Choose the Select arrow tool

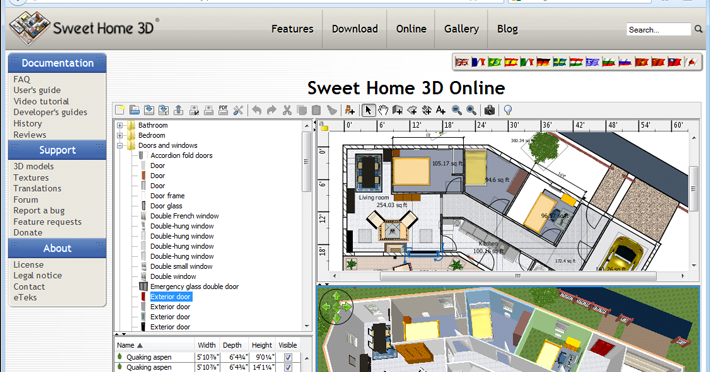[x=368, y=110]
